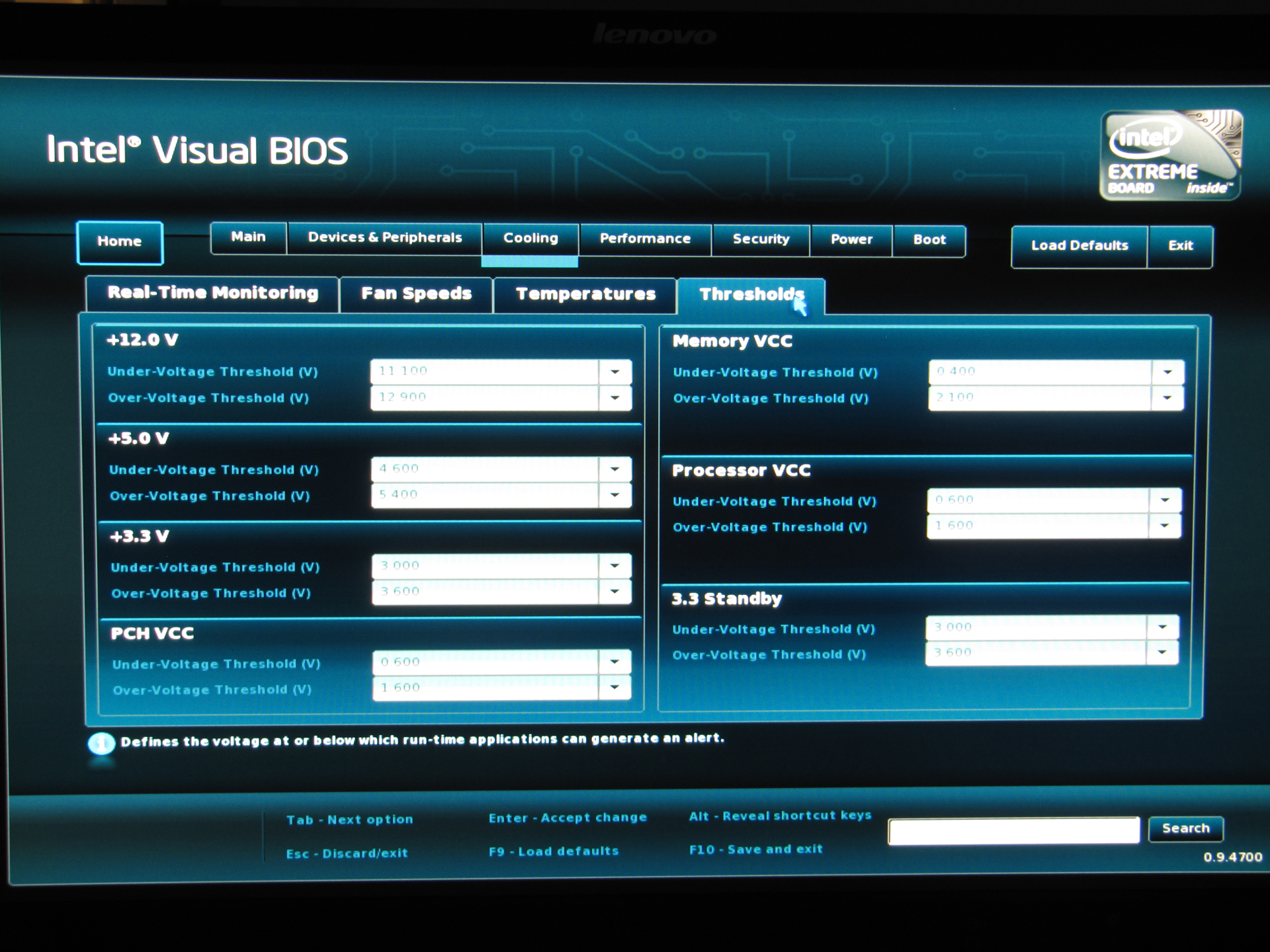
Task: Open Memory VCC Over-Voltage Threshold dropdown arrow
Action: coord(1167,397)
